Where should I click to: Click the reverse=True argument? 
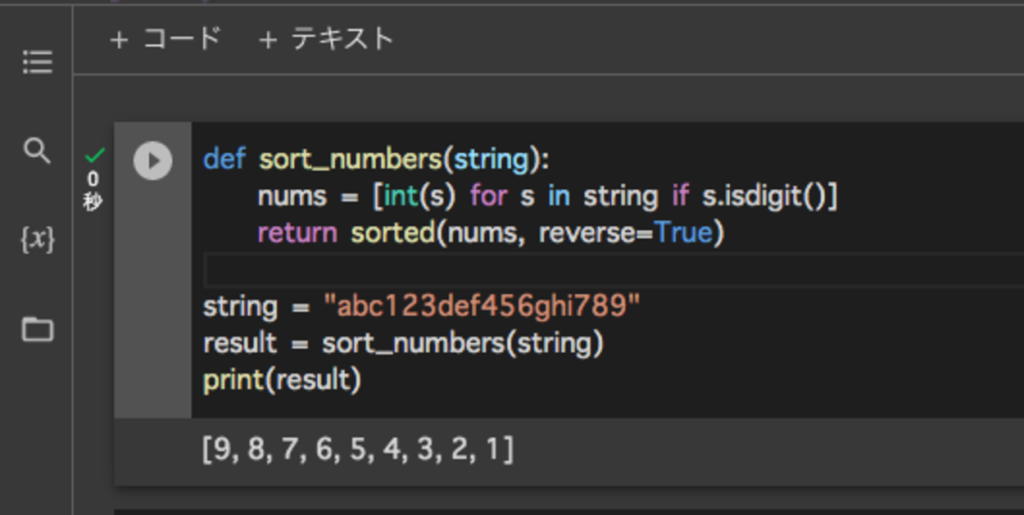626,233
